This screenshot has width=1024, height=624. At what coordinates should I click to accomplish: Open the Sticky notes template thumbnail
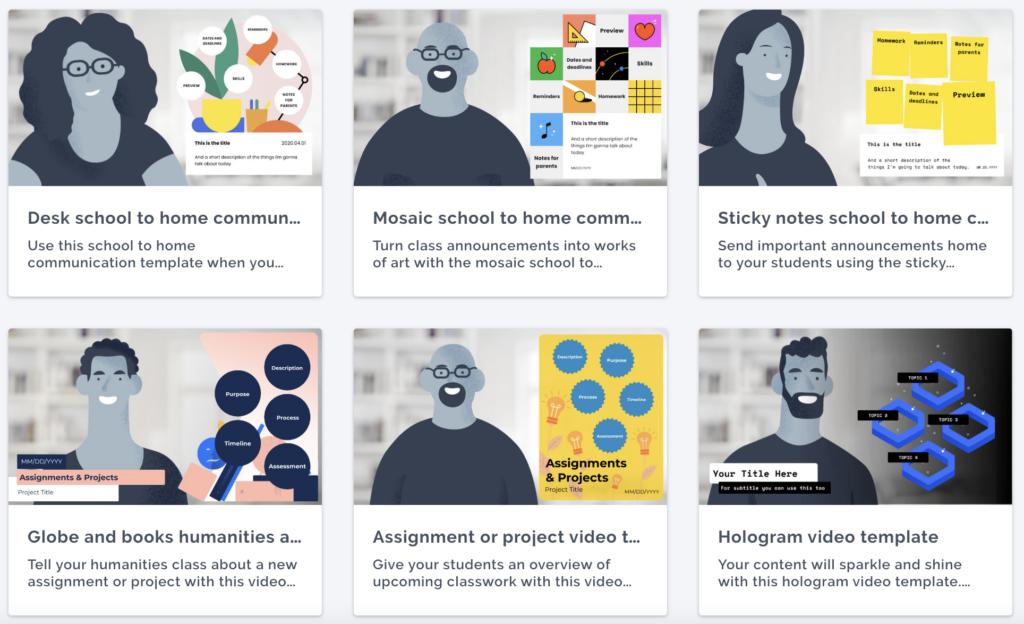pos(856,98)
